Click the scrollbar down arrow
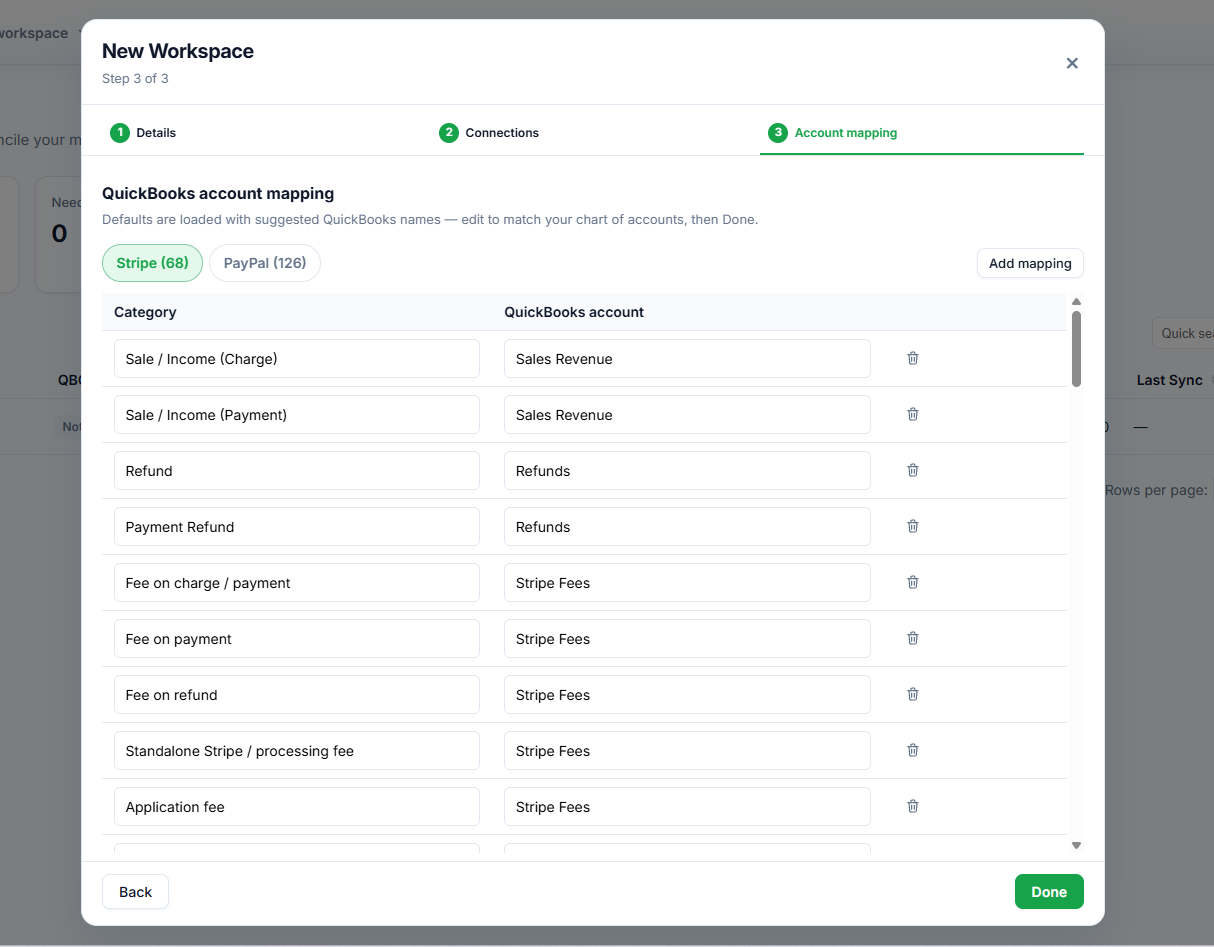This screenshot has width=1214, height=947. (x=1076, y=845)
